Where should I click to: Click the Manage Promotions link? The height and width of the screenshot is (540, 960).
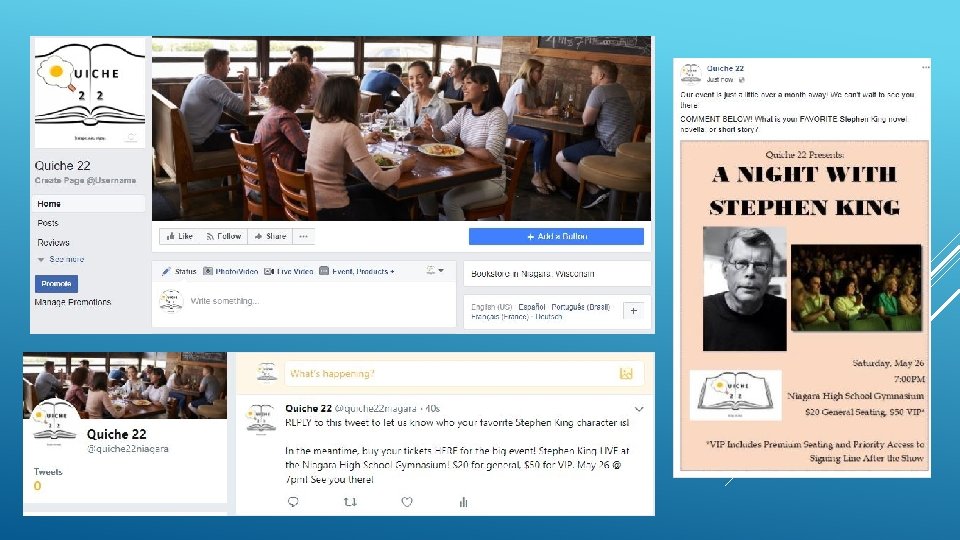[x=73, y=302]
